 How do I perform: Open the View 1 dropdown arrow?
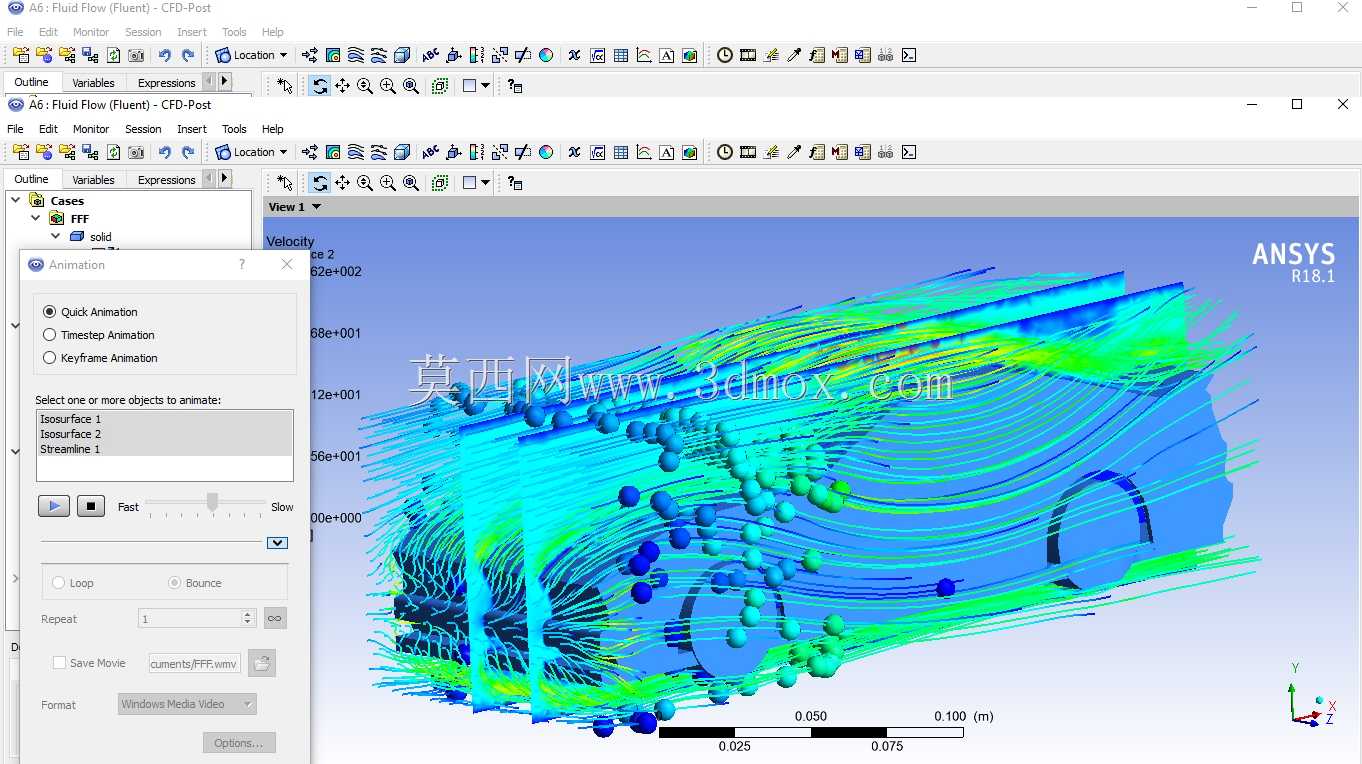coord(317,207)
